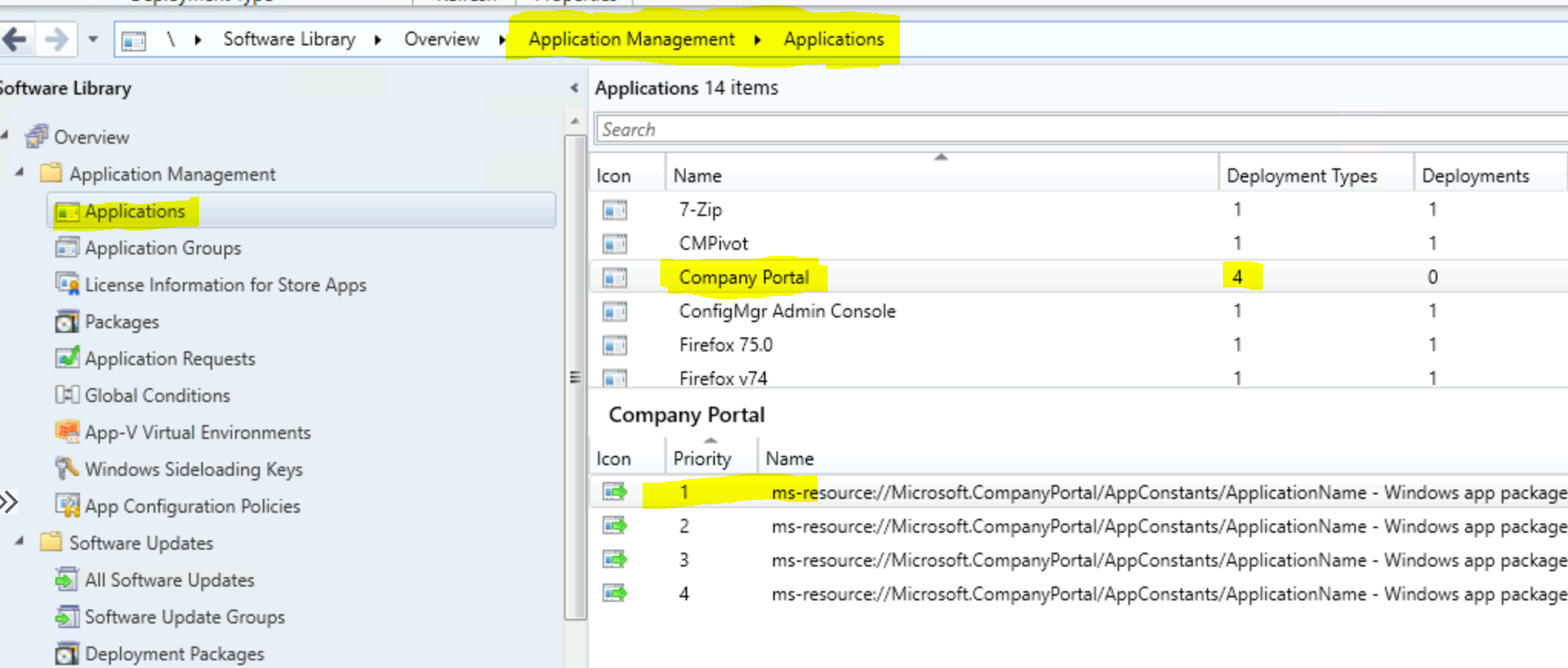Select Application Groups tree item
Image resolution: width=1568 pixels, height=668 pixels.
tap(163, 248)
